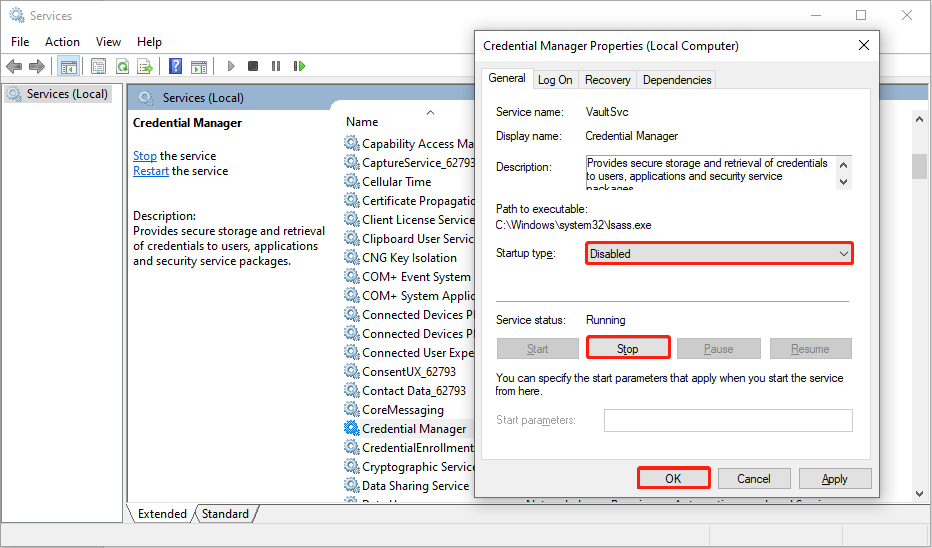Click gear icon in Services (Local) header
932x548 pixels.
tap(146, 97)
